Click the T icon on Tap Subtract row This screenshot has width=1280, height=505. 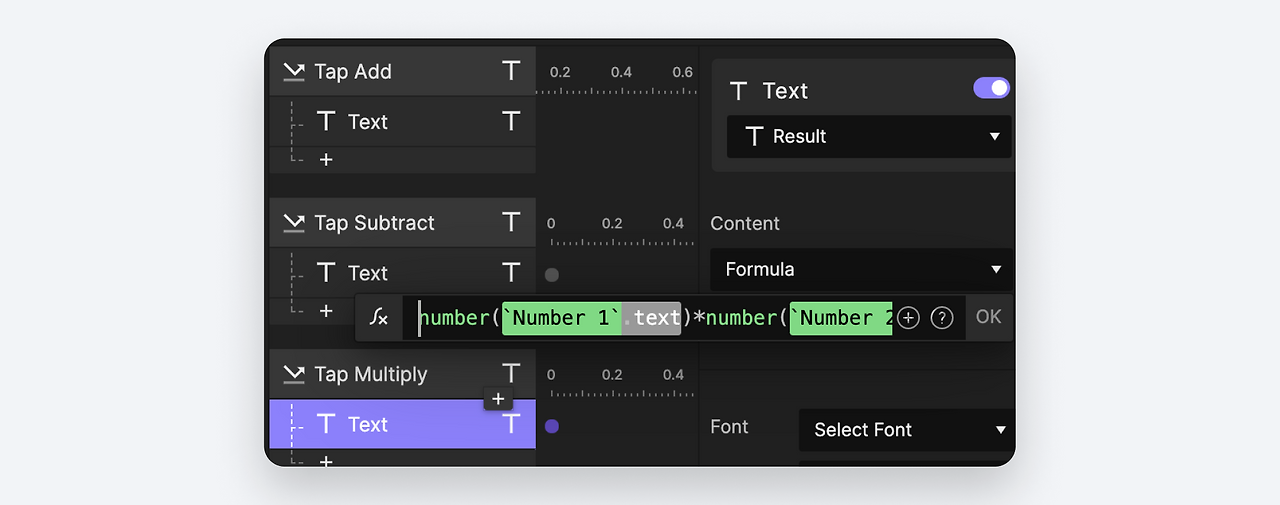[x=511, y=222]
